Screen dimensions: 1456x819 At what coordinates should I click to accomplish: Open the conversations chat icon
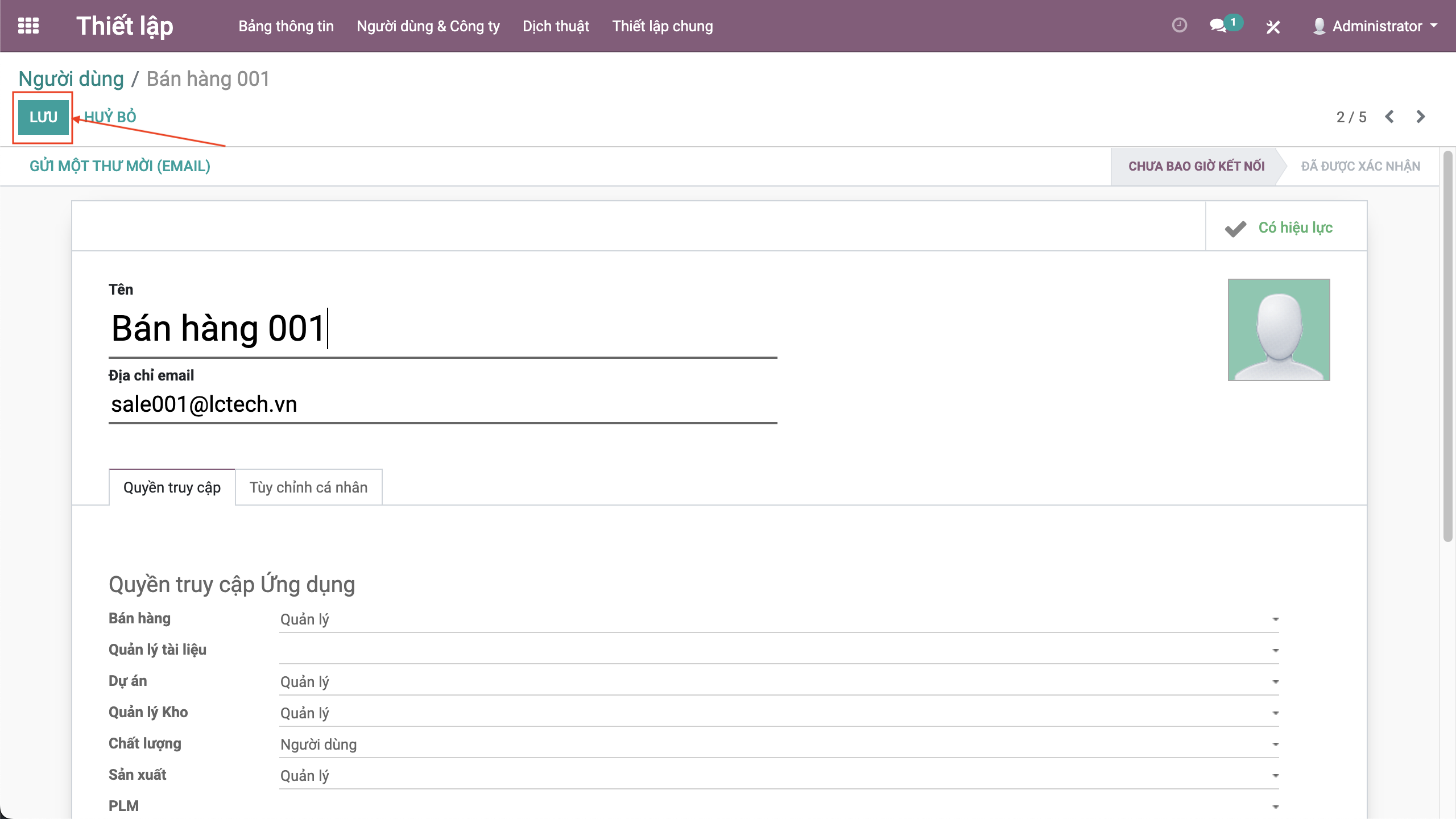coord(1218,26)
